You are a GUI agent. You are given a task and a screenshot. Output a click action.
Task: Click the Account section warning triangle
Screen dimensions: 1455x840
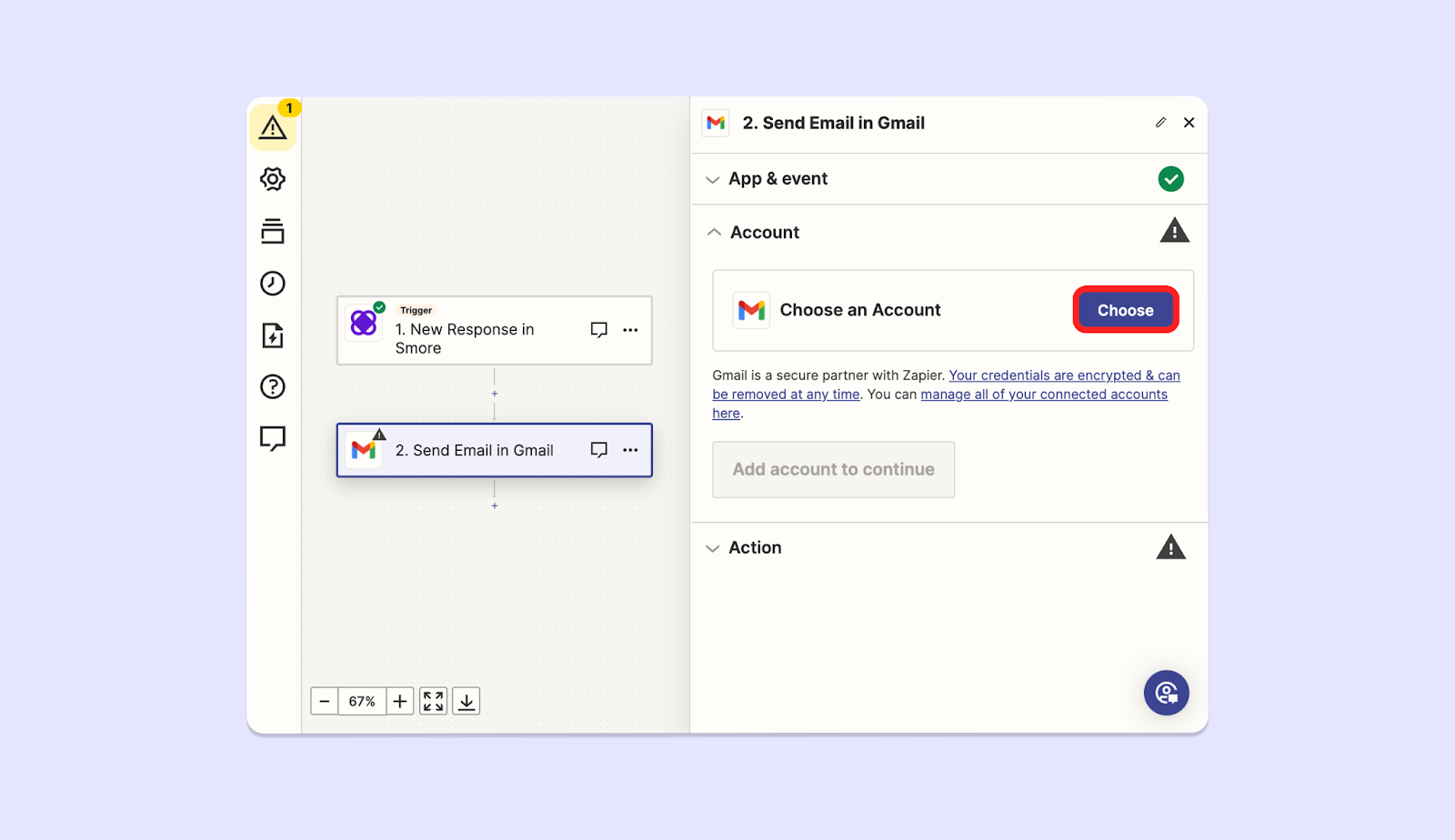click(x=1175, y=231)
